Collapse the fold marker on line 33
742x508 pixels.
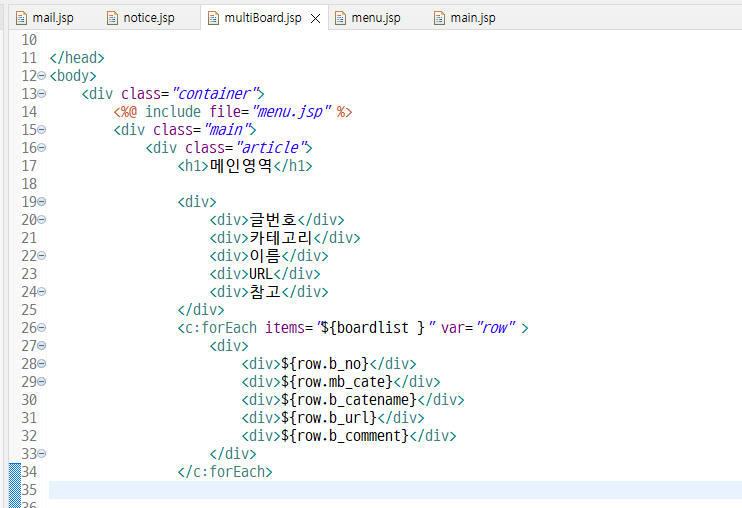point(42,454)
